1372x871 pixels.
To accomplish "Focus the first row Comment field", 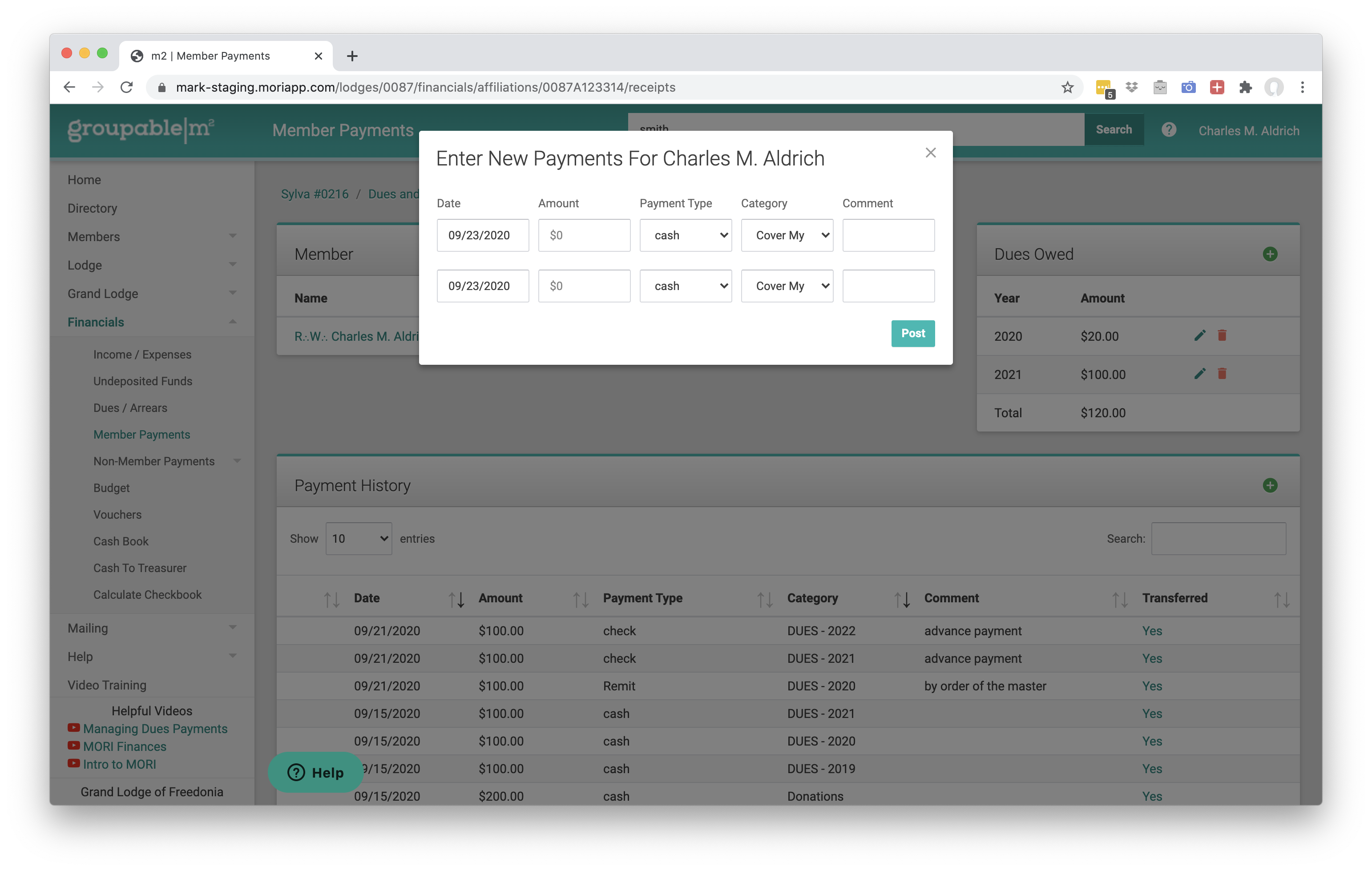I will (x=888, y=235).
